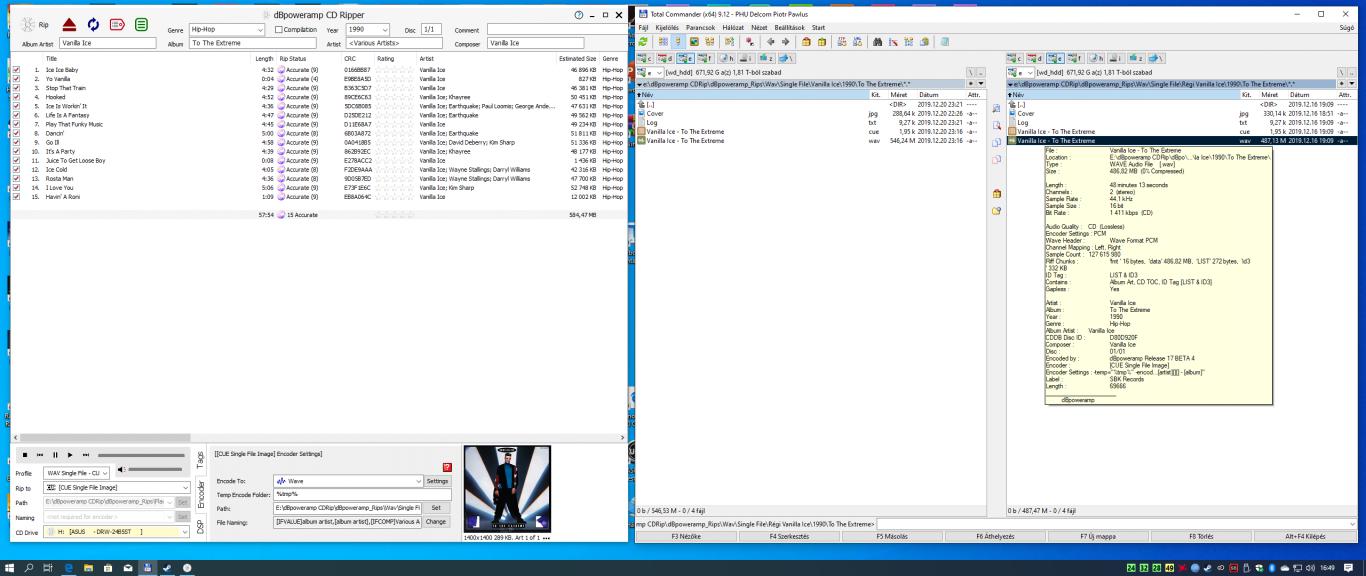The width and height of the screenshot is (1366, 576).
Task: Click F5 Másolás copy button
Action: coord(892,537)
